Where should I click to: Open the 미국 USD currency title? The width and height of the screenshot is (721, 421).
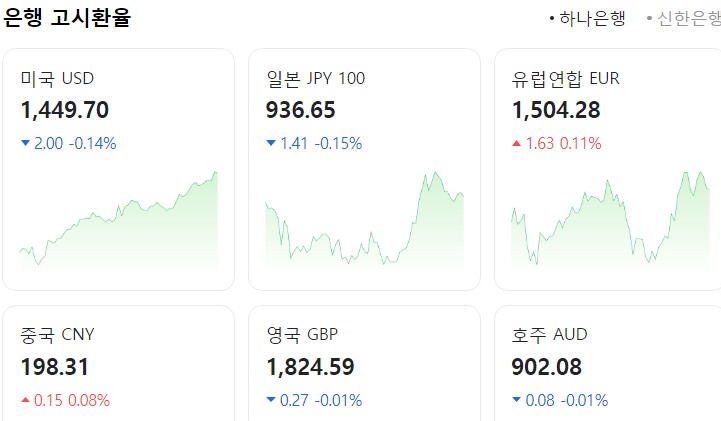[x=57, y=78]
